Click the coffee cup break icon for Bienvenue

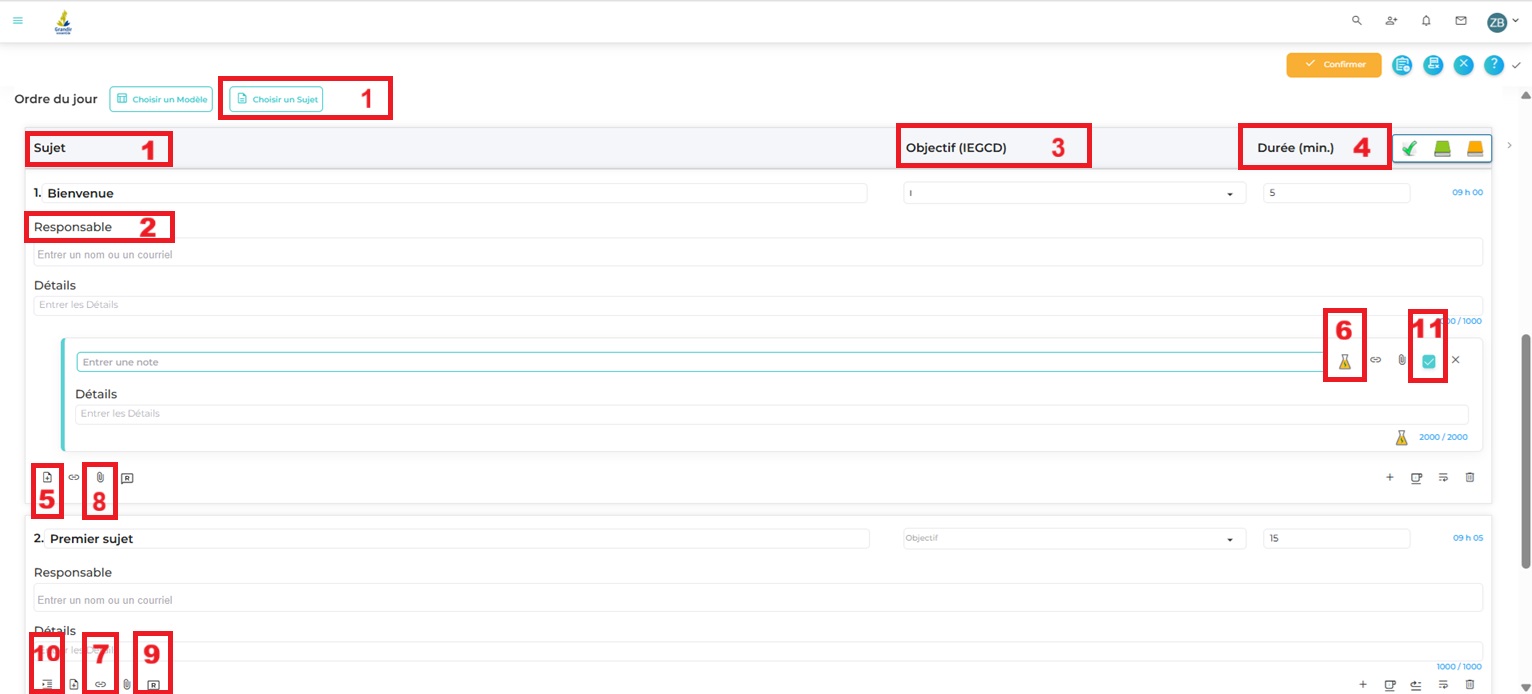click(1416, 478)
